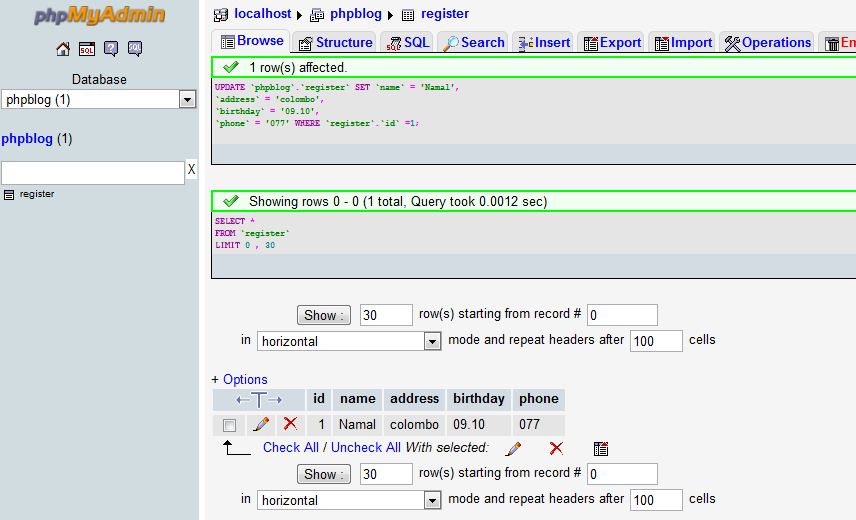This screenshot has width=856, height=520.
Task: Click the server icon in breadcrumb
Action: 221,15
